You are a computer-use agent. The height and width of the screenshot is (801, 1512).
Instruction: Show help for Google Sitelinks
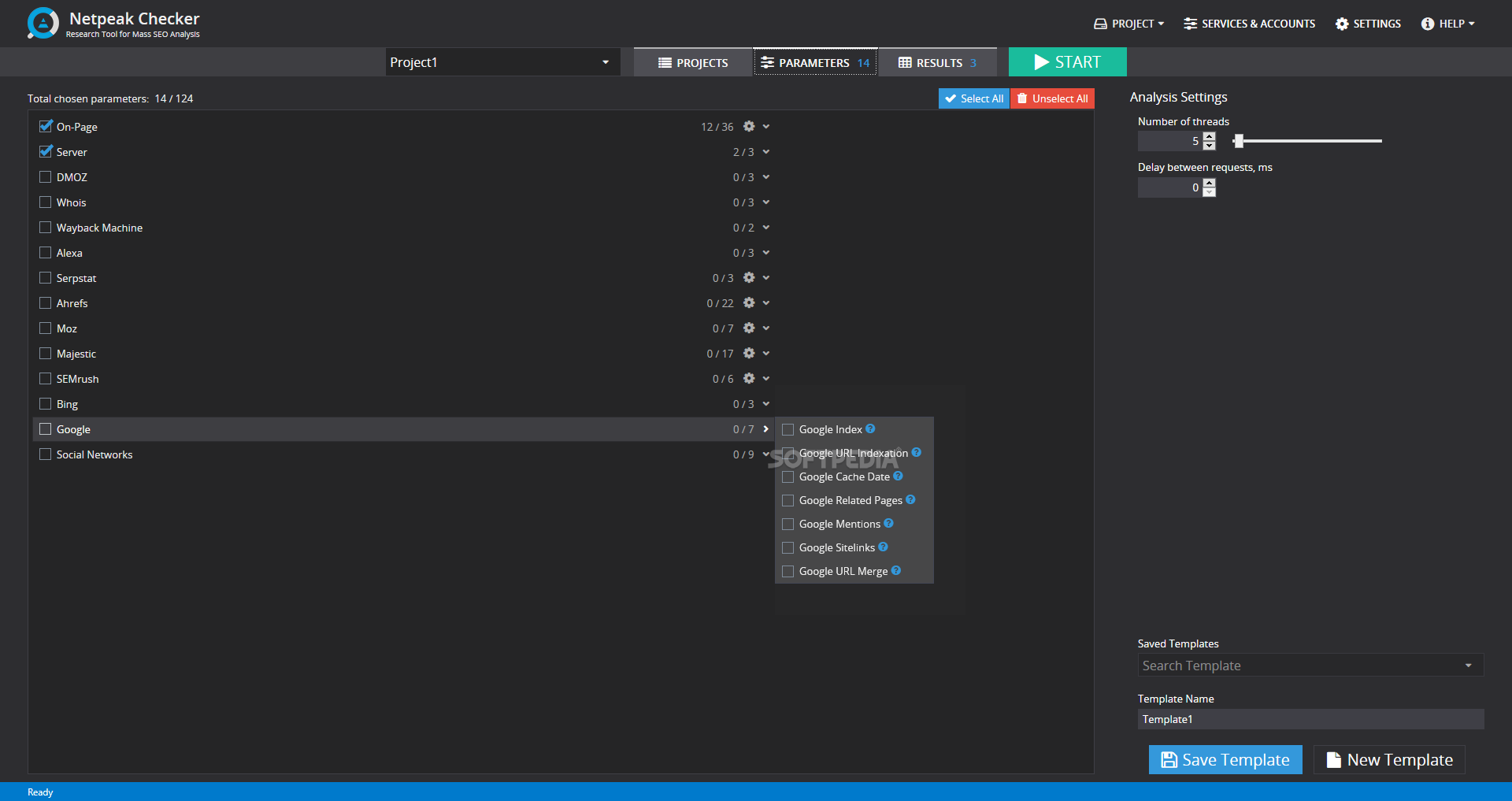pos(883,547)
